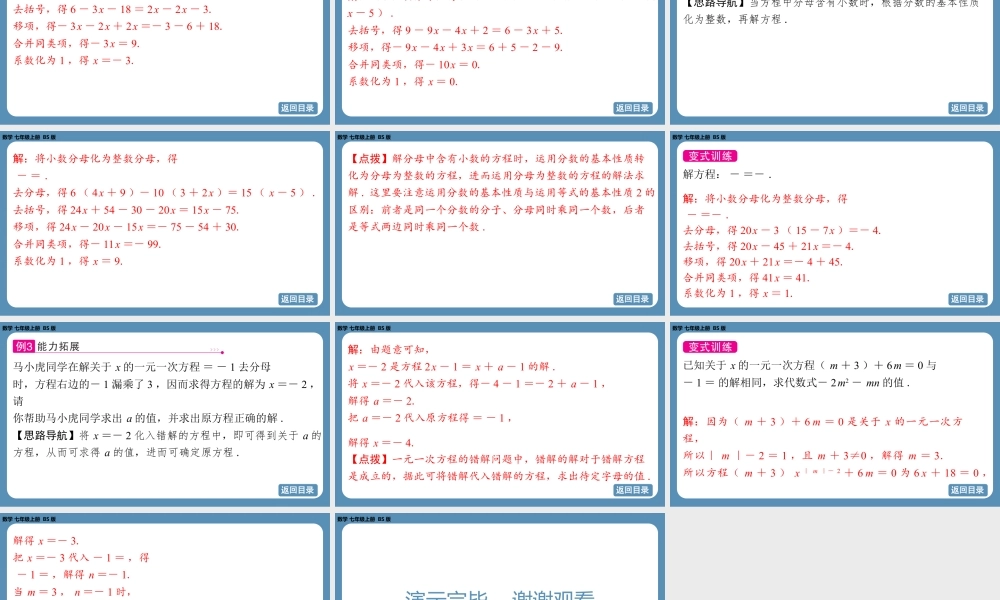Select the 马小虎 example problem slide

pyautogui.click(x=165, y=410)
